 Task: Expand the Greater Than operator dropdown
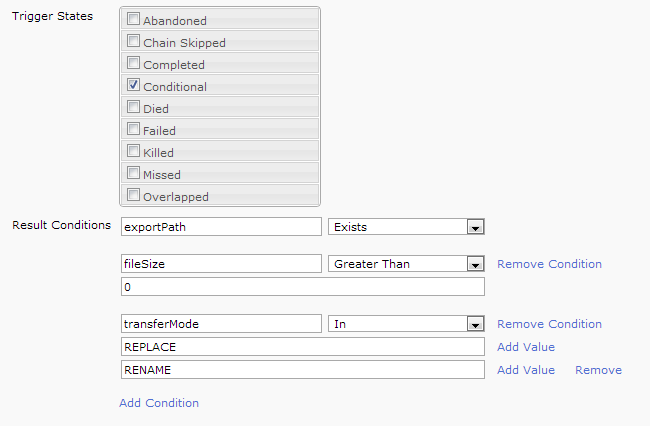[x=475, y=264]
